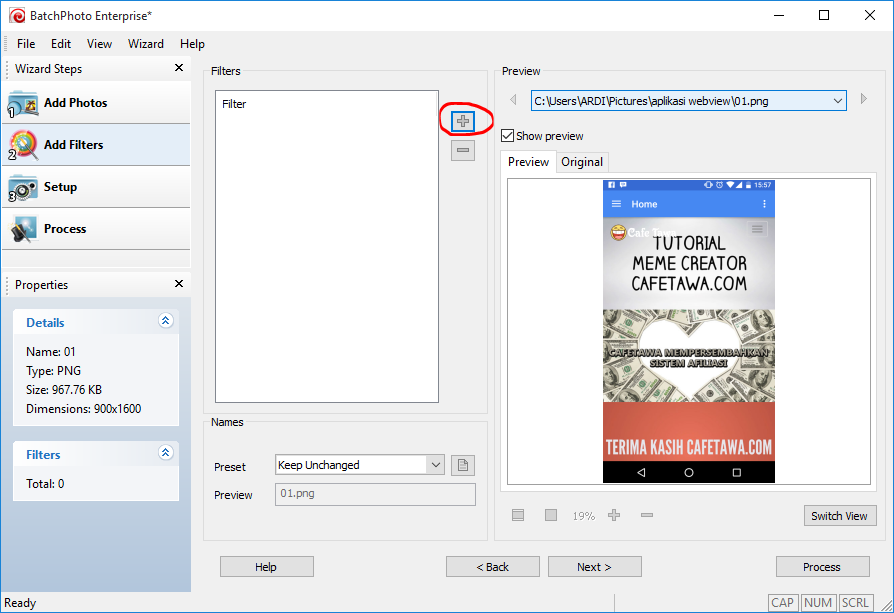Toggle the Show preview checkbox
This screenshot has height=613, width=894.
coord(507,136)
